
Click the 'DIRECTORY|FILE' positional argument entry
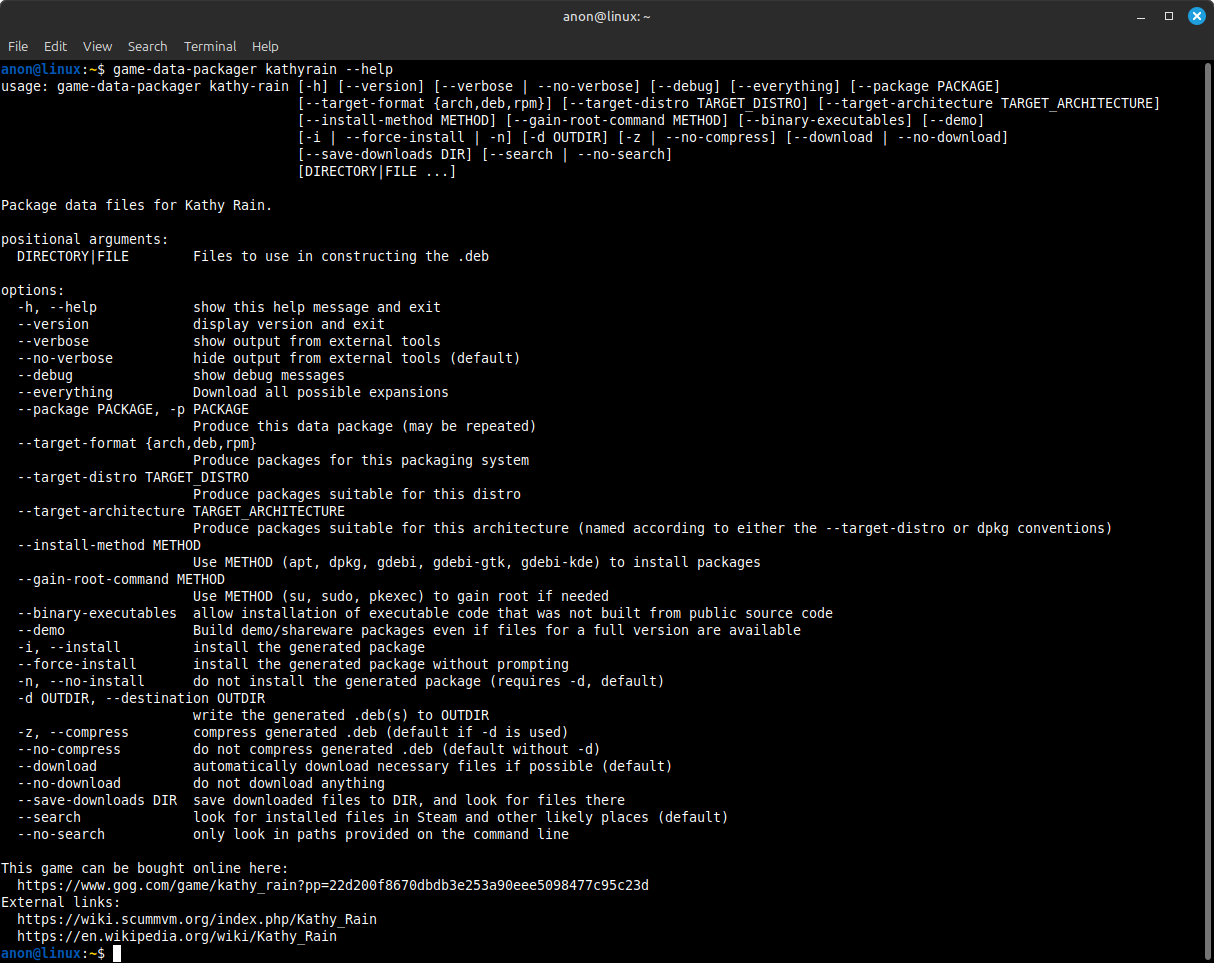tap(73, 256)
